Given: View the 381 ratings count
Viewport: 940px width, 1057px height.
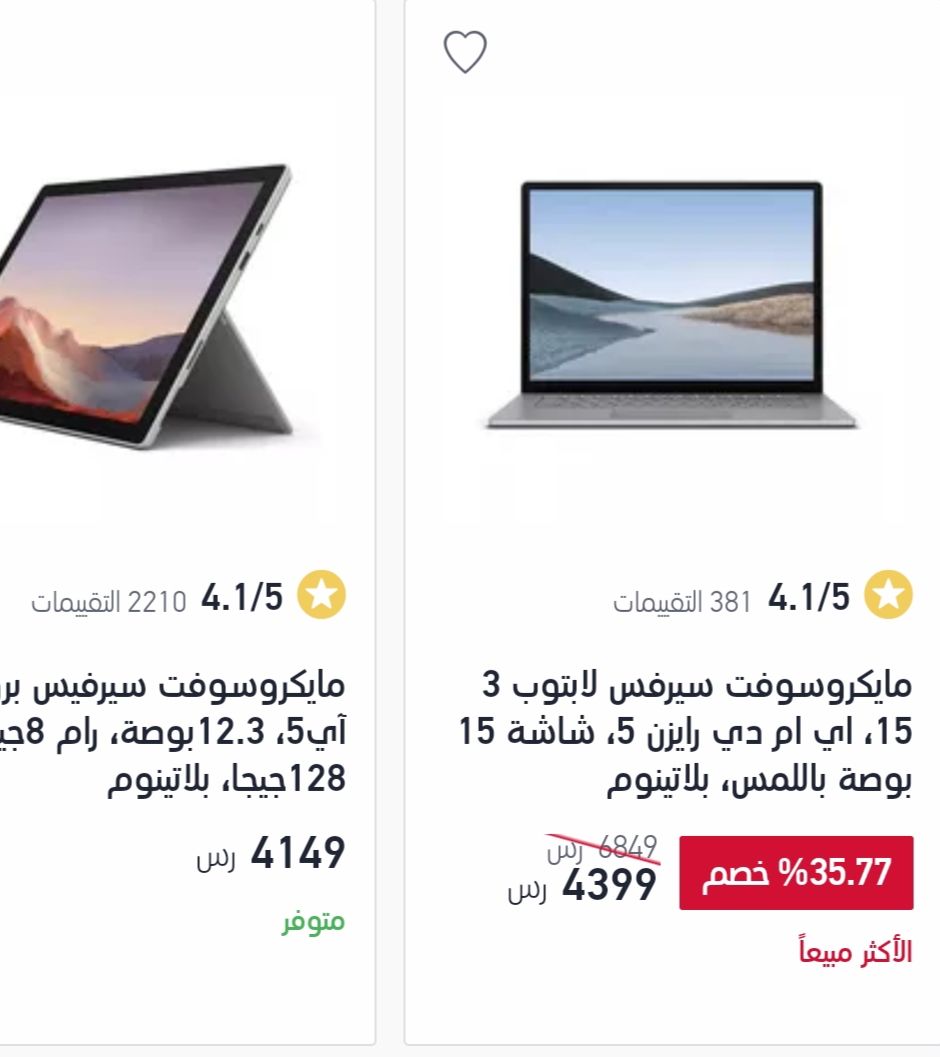Looking at the screenshot, I should coord(682,601).
